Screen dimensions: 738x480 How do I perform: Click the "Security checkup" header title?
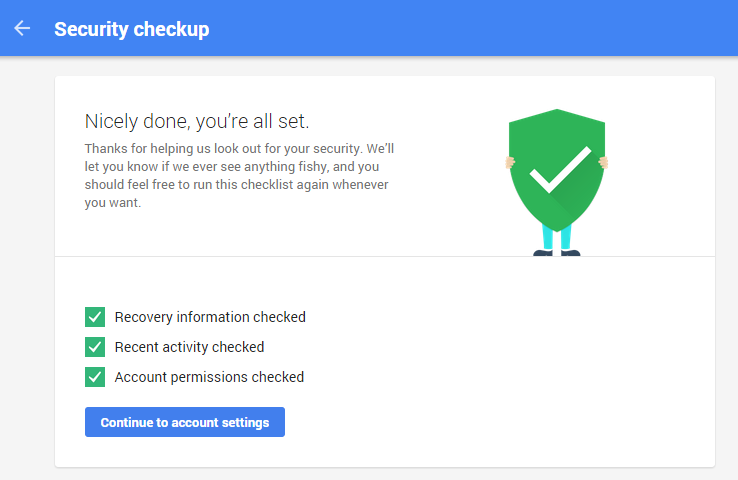[x=132, y=29]
